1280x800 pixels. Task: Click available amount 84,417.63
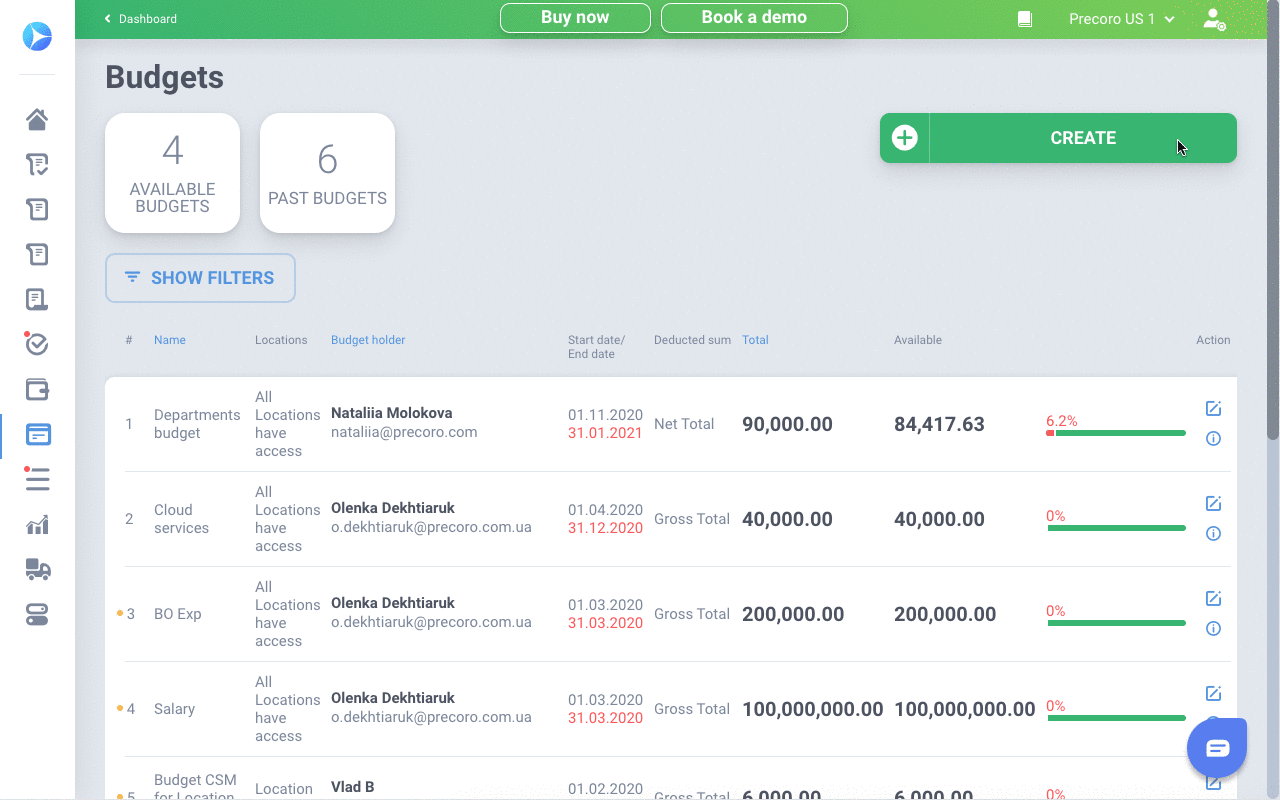[939, 424]
